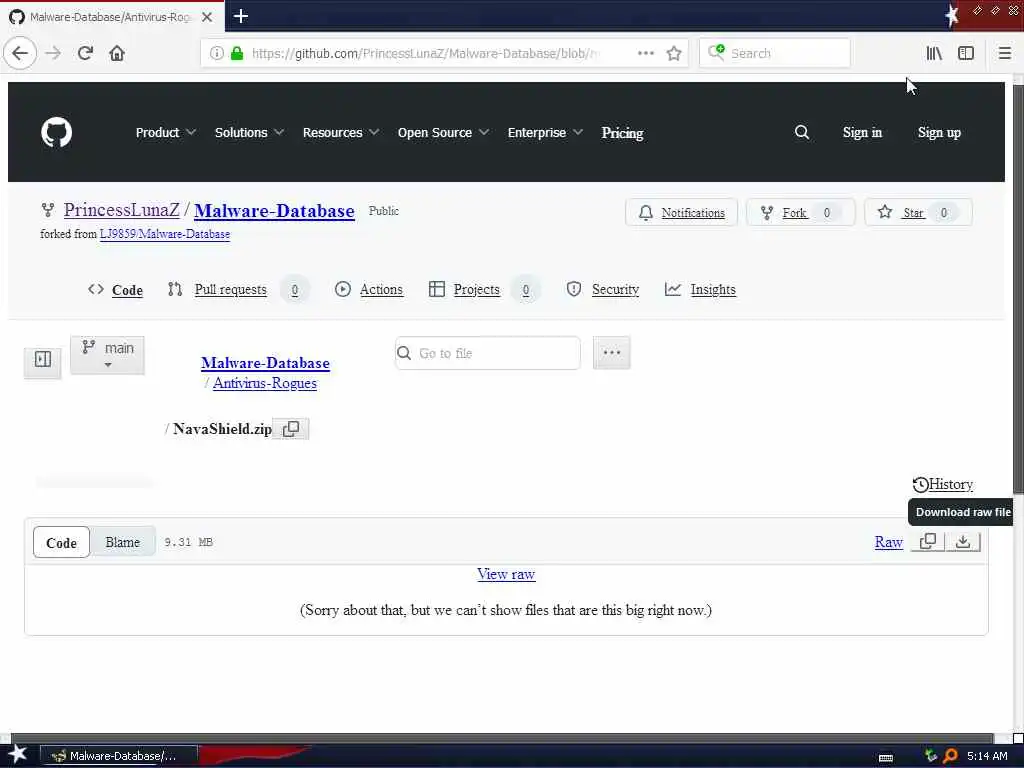Click Sign in link
This screenshot has width=1024, height=768.
(x=862, y=133)
